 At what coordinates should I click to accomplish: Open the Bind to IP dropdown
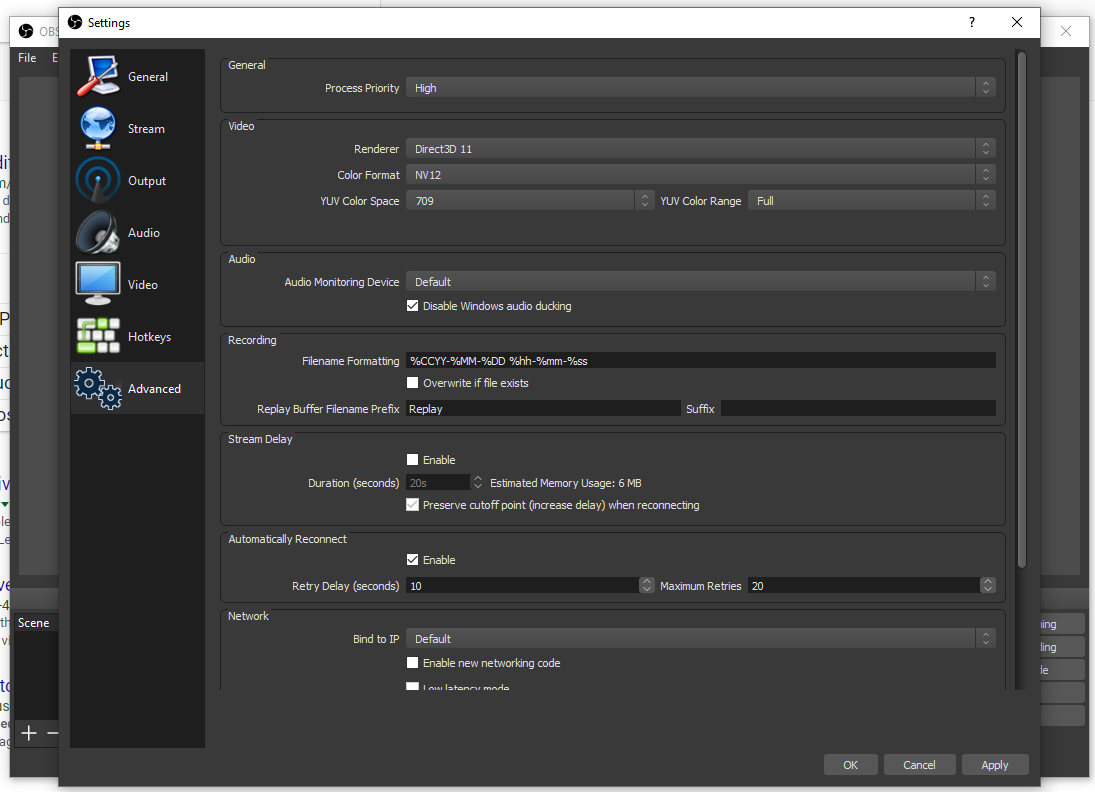pos(700,638)
